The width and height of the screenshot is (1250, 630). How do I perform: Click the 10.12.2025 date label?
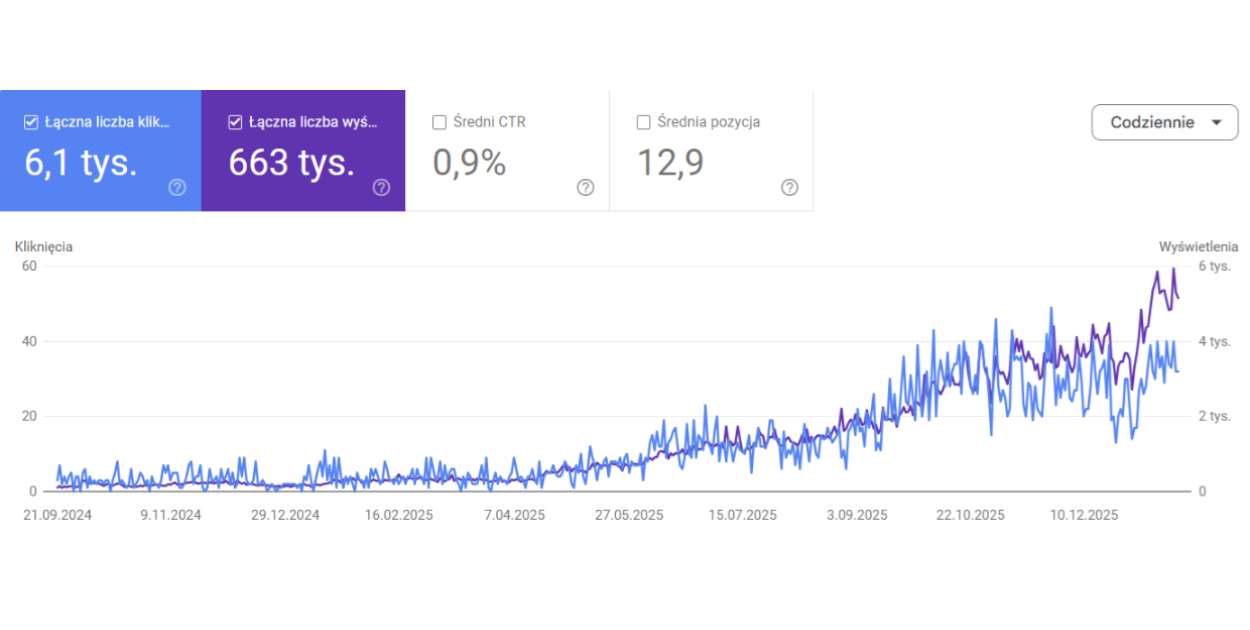coord(1083,516)
